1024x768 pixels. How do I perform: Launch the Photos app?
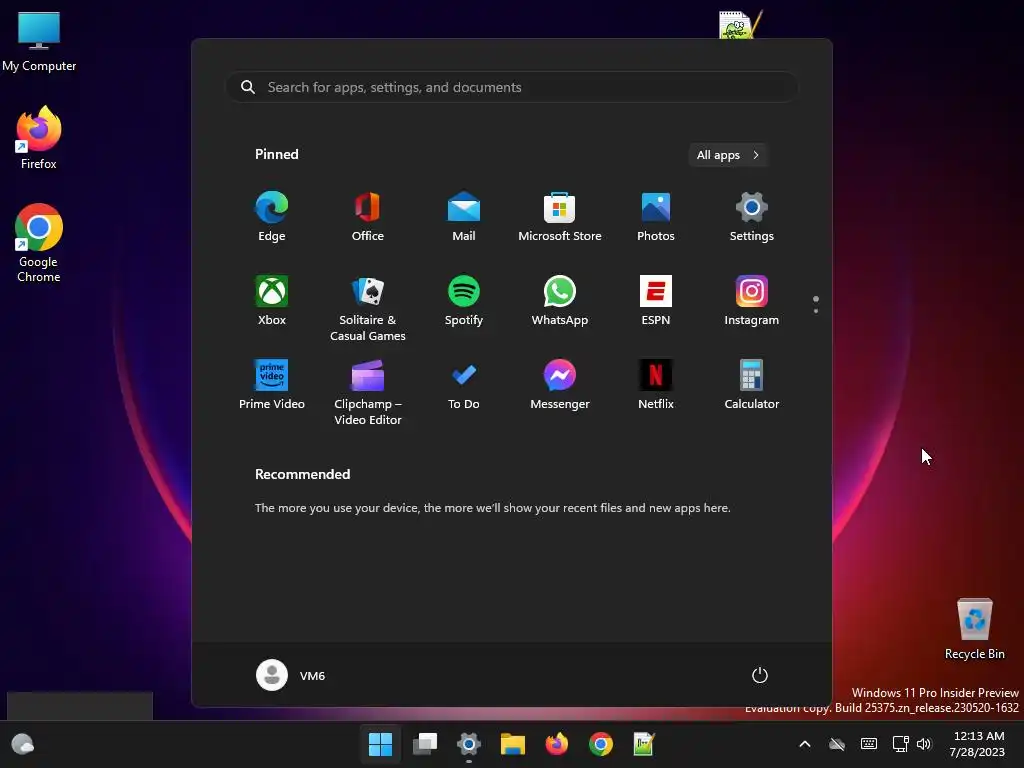pyautogui.click(x=656, y=217)
